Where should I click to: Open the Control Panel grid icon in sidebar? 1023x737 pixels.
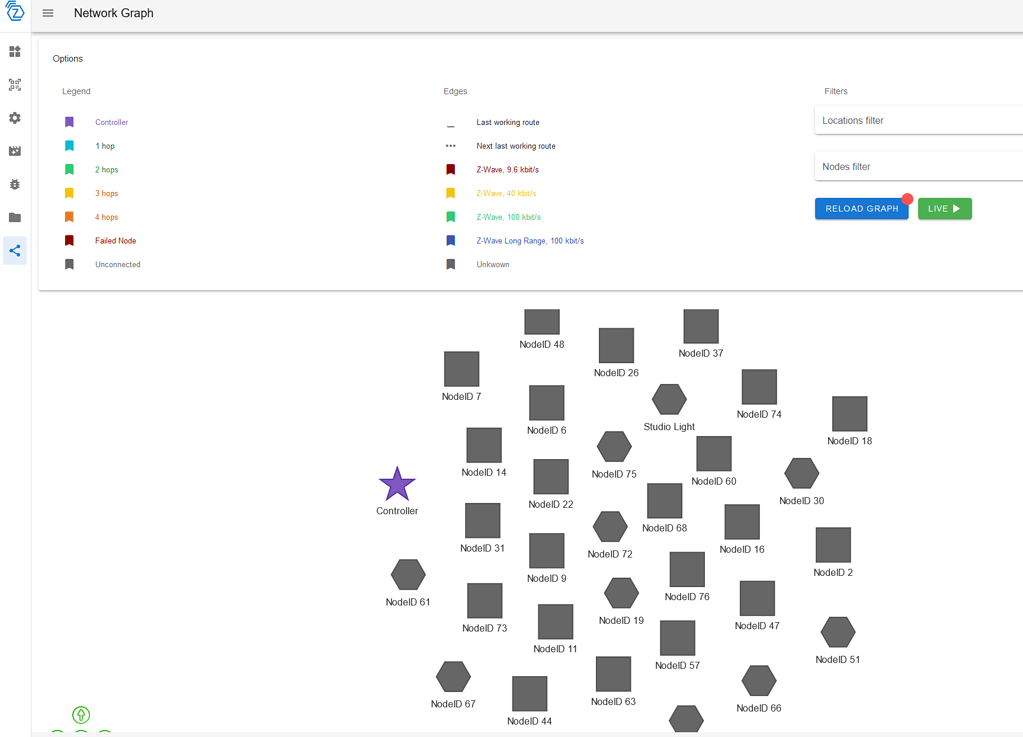tap(14, 51)
